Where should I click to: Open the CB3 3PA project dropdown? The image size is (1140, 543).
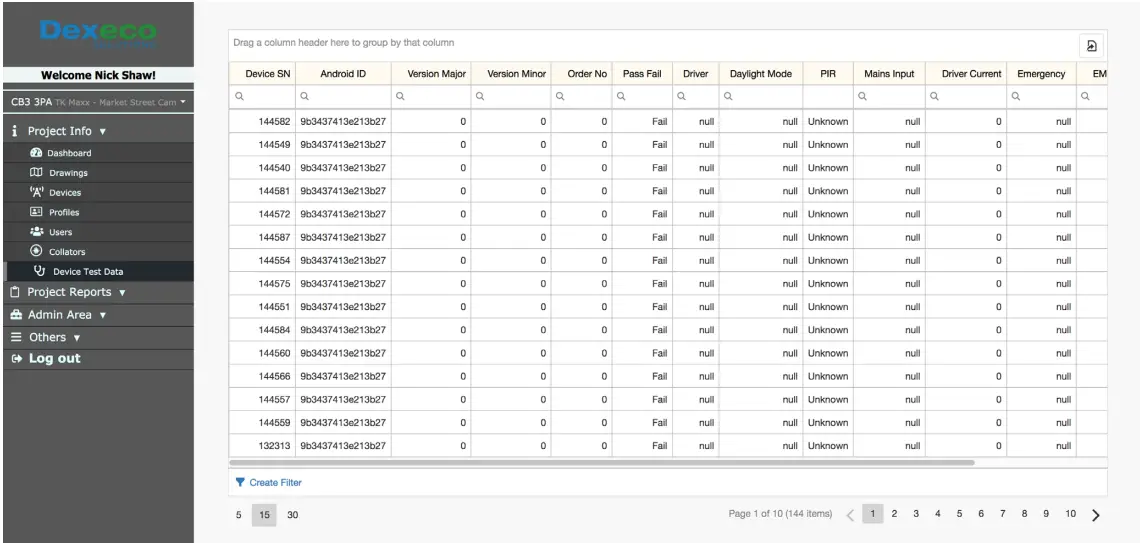[x=98, y=102]
